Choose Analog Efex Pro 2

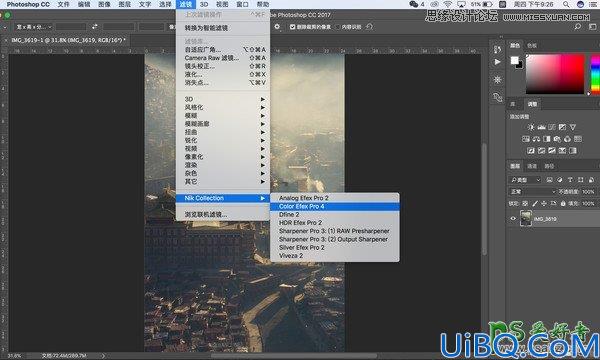coord(335,198)
